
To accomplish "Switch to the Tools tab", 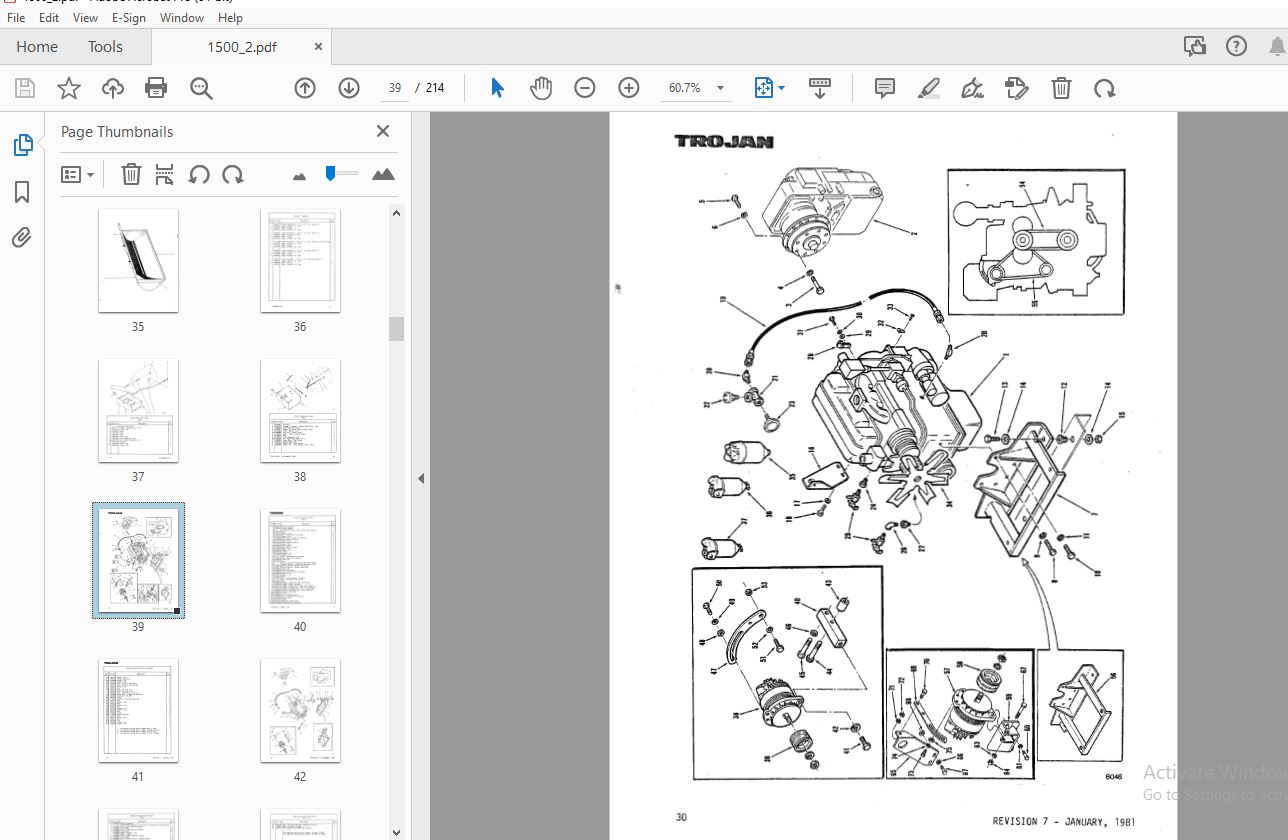I will pos(105,47).
